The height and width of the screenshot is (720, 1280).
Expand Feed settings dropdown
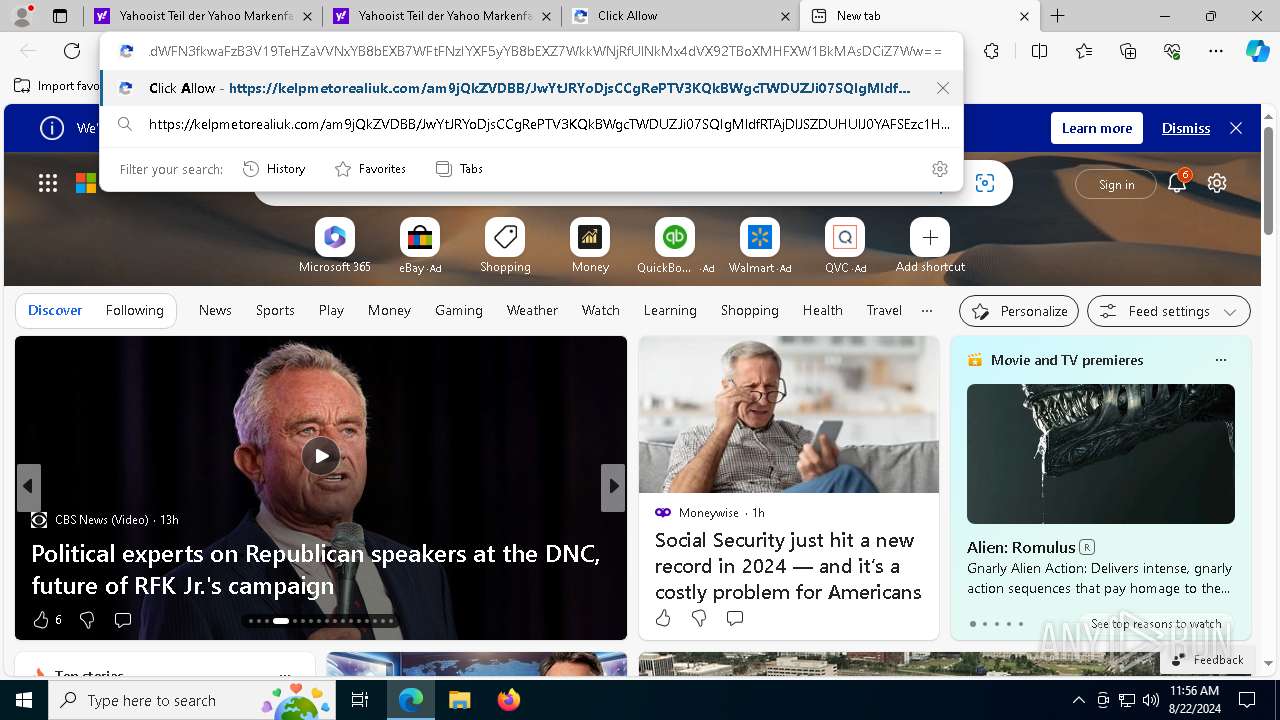pos(1168,311)
